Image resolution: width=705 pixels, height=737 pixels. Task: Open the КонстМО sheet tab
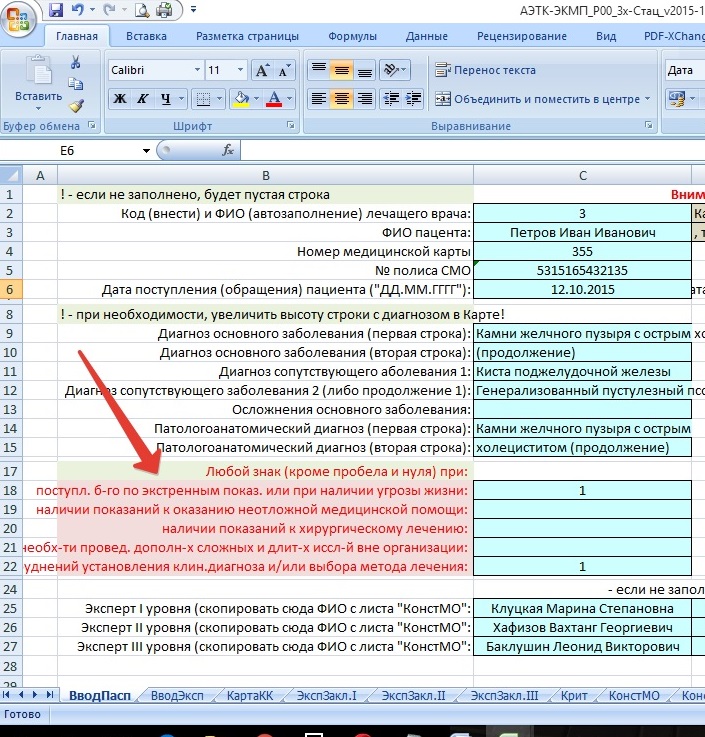634,695
